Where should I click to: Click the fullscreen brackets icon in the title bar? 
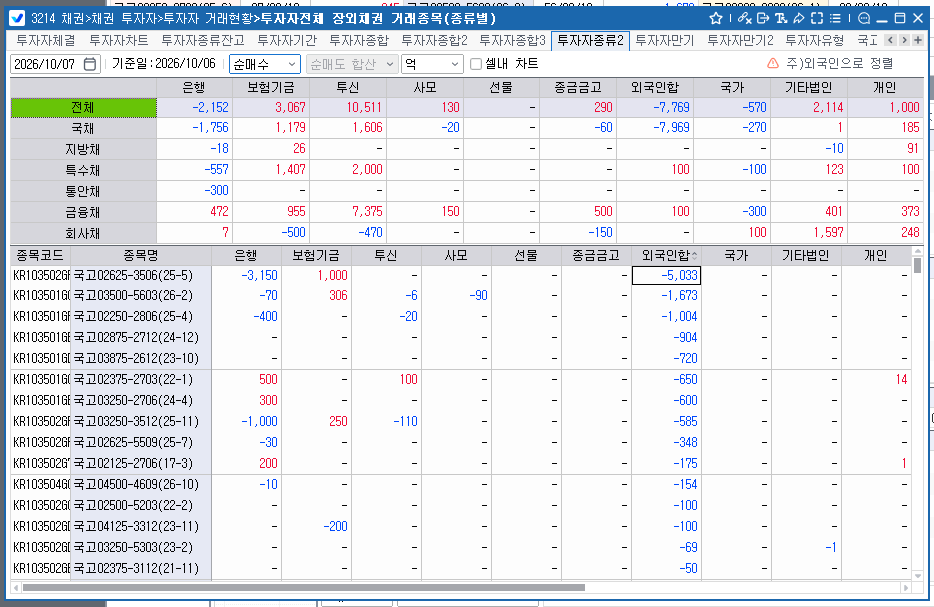[817, 18]
